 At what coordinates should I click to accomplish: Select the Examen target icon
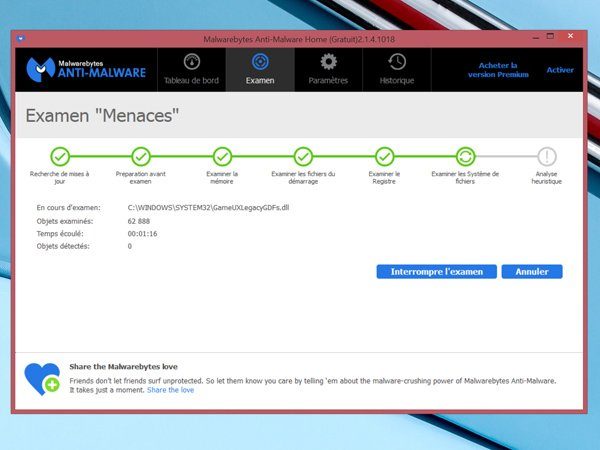tap(260, 62)
